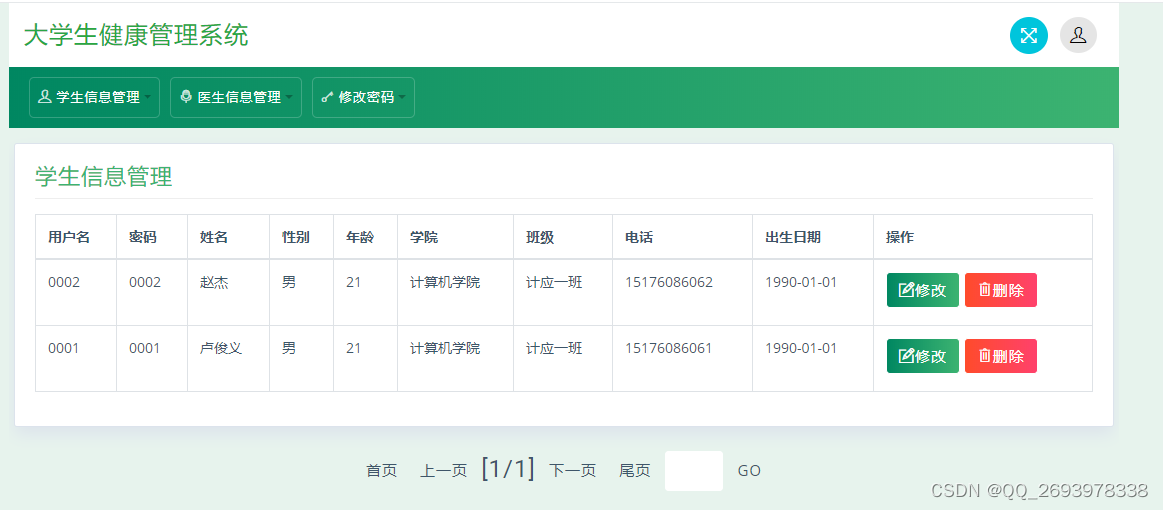Viewport: 1163px width, 510px height.
Task: Click the cyan fullscreen expand icon
Action: tap(1029, 36)
